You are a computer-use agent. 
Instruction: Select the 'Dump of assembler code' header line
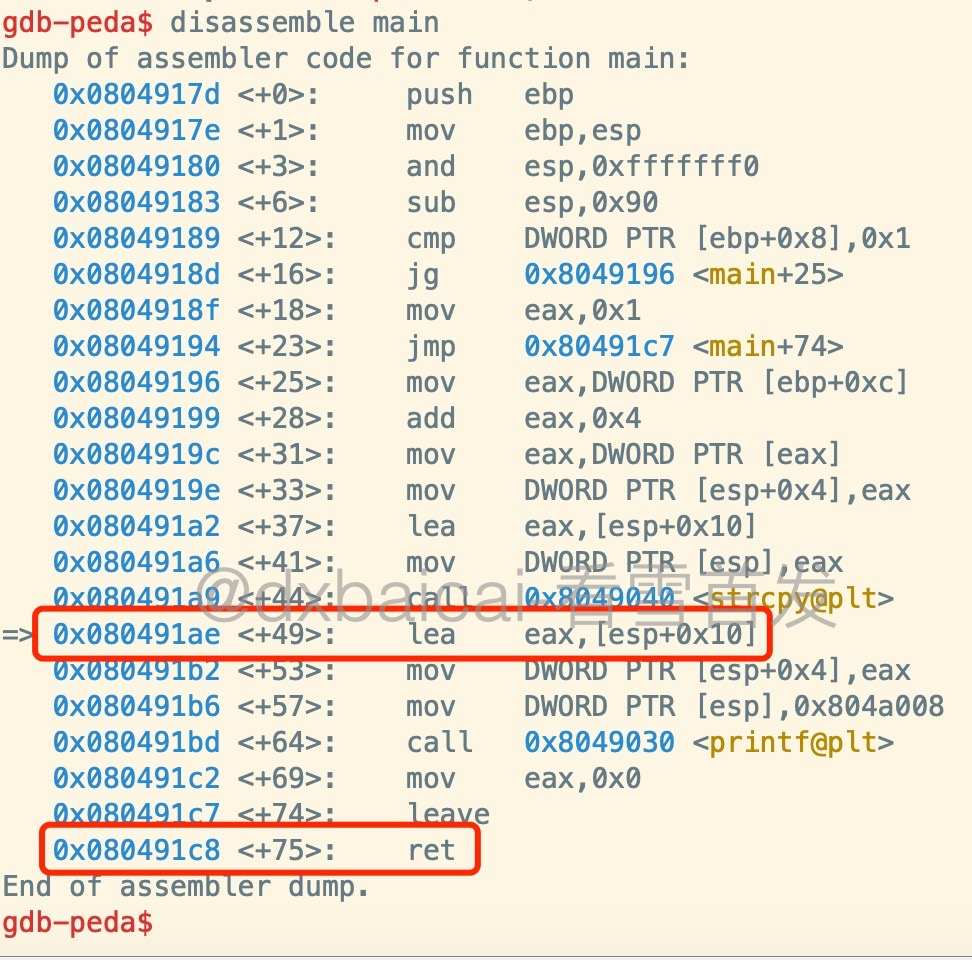pos(345,58)
